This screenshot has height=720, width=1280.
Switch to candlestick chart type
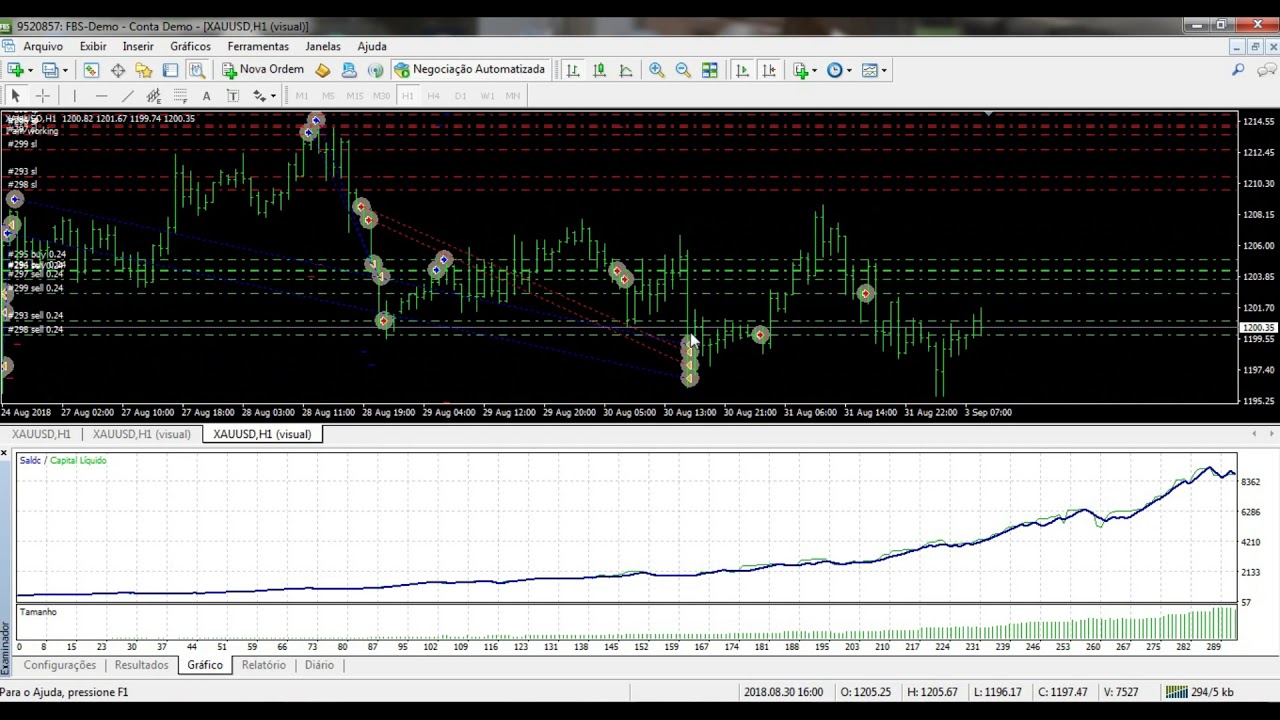[x=599, y=70]
